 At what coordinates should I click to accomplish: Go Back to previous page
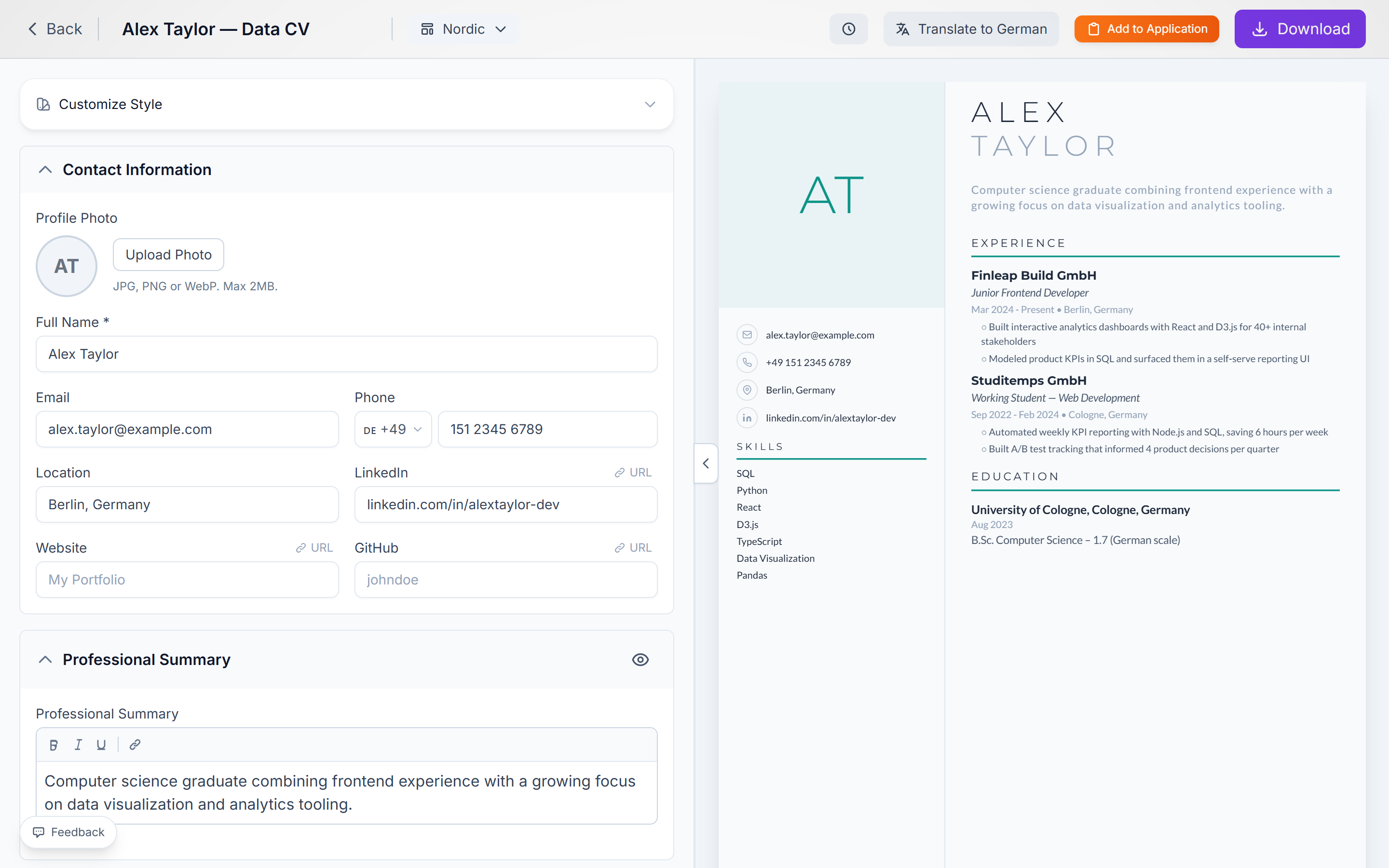[x=55, y=29]
